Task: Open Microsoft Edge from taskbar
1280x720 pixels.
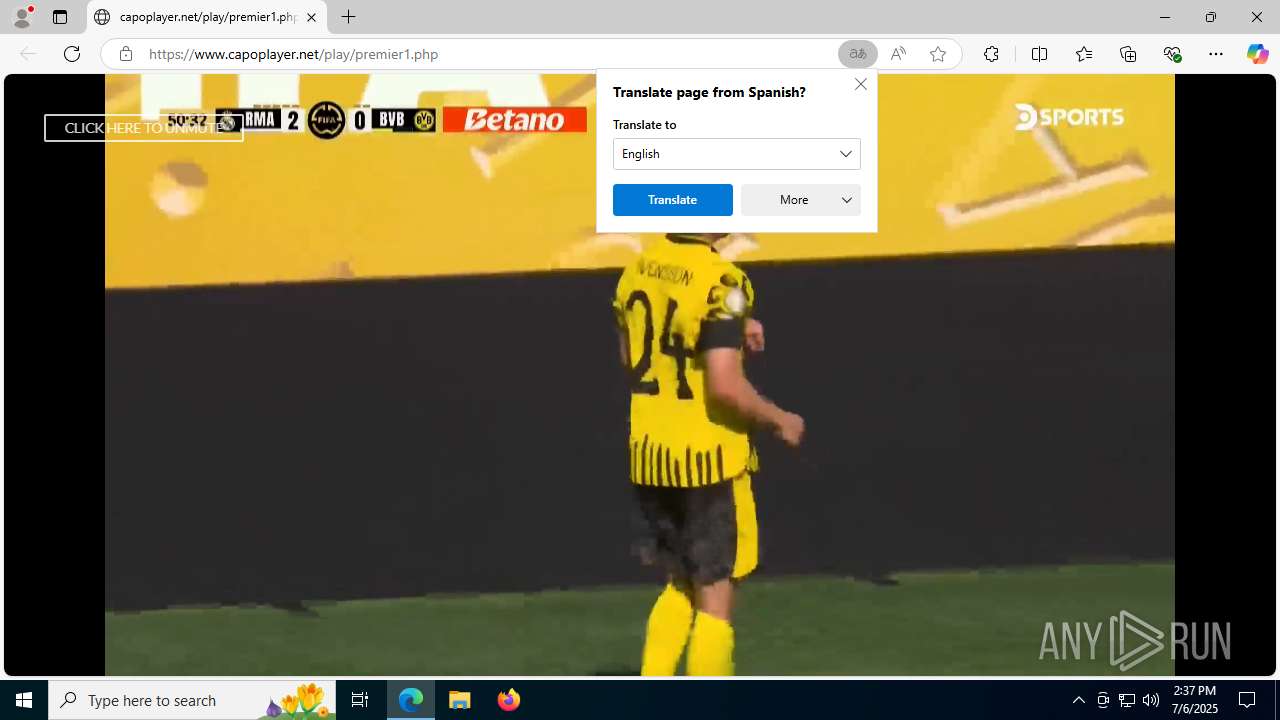Action: 411,700
